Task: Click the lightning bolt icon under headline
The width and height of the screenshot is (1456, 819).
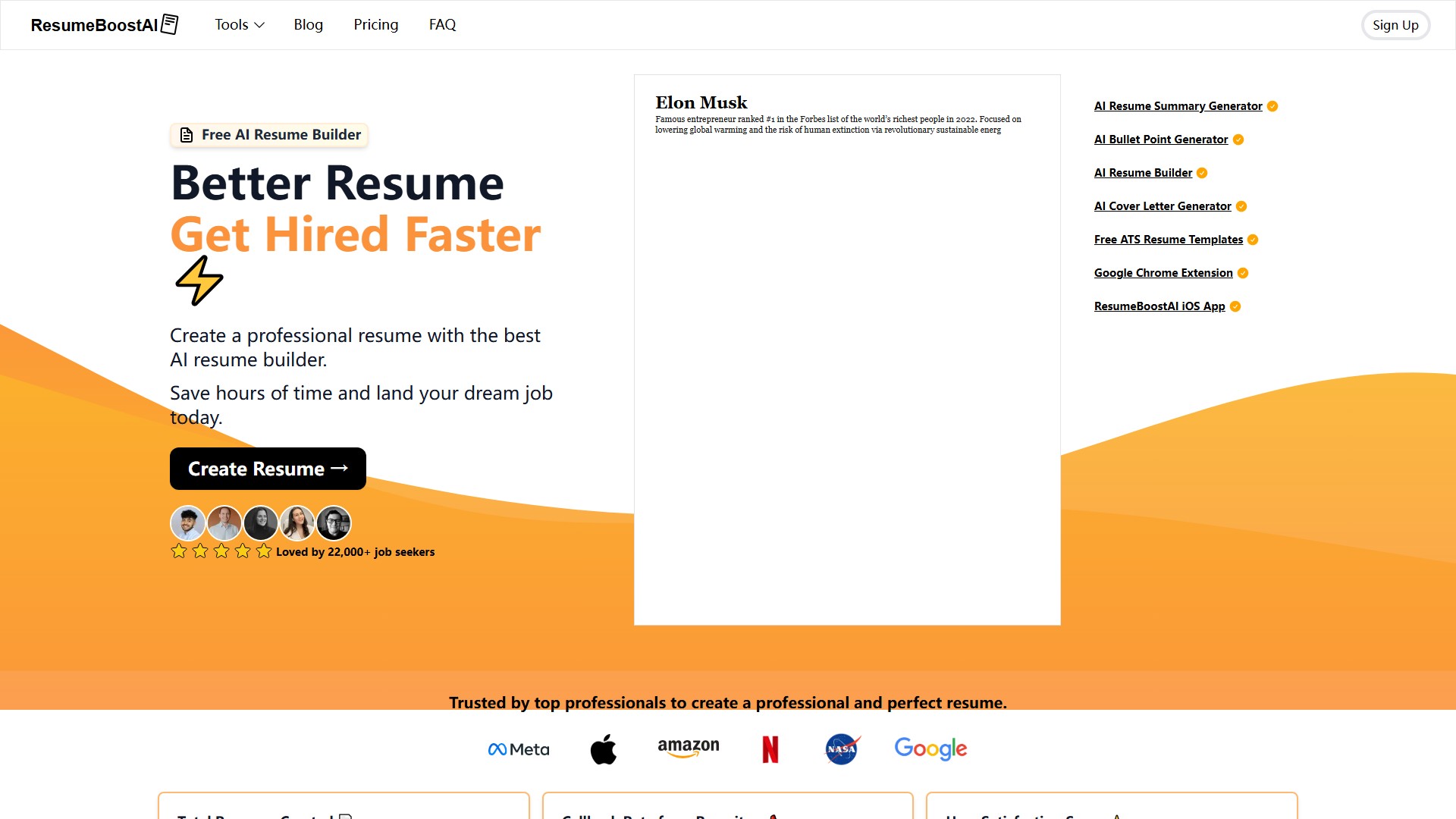Action: pyautogui.click(x=199, y=280)
